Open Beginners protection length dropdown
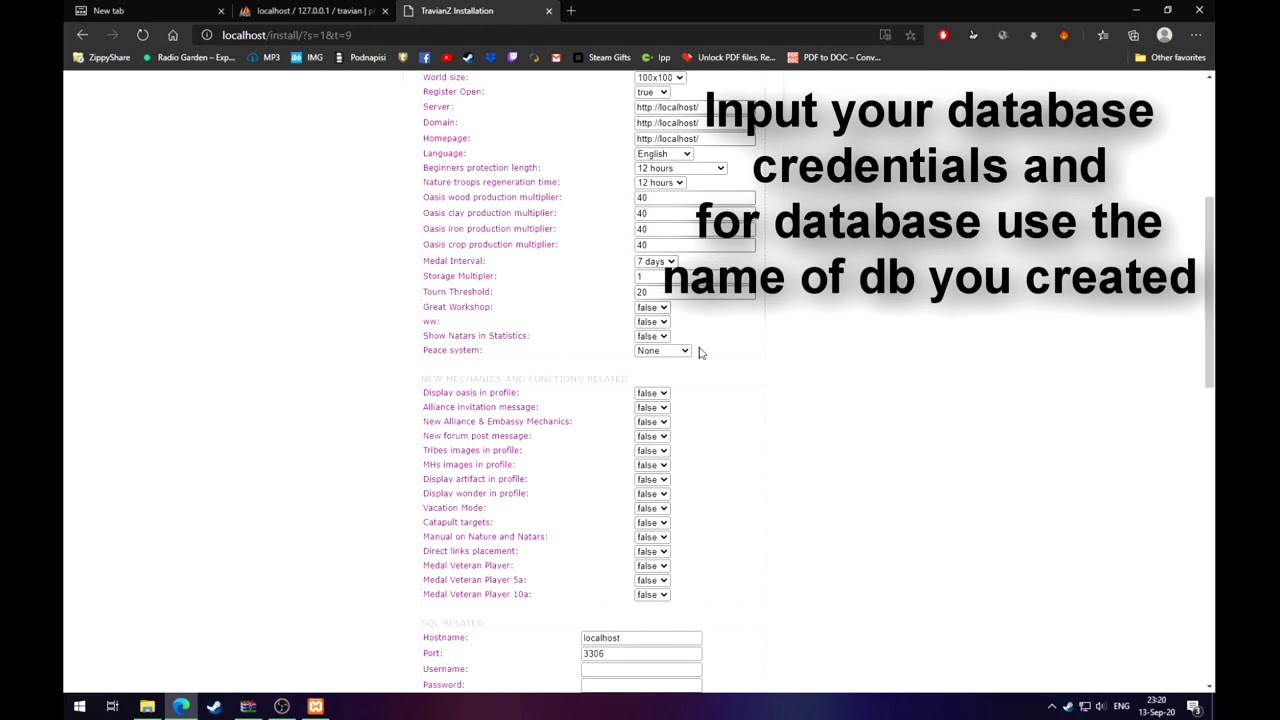This screenshot has height=720, width=1280. coord(681,168)
